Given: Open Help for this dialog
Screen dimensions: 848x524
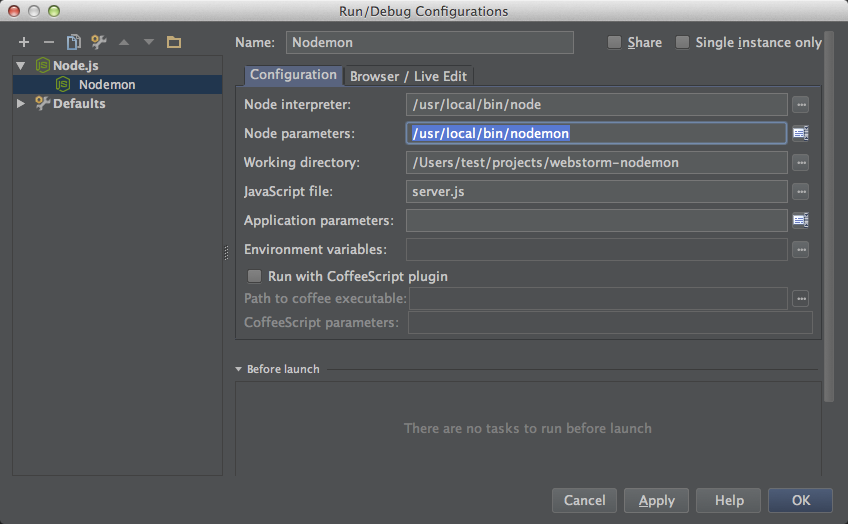Looking at the screenshot, I should 728,500.
